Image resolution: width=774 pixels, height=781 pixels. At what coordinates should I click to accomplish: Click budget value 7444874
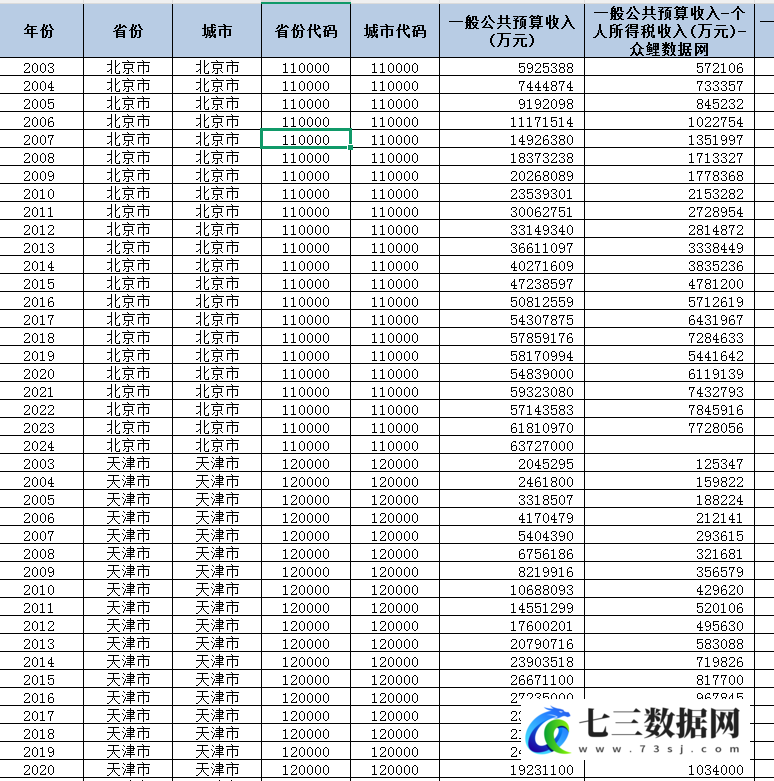point(546,86)
